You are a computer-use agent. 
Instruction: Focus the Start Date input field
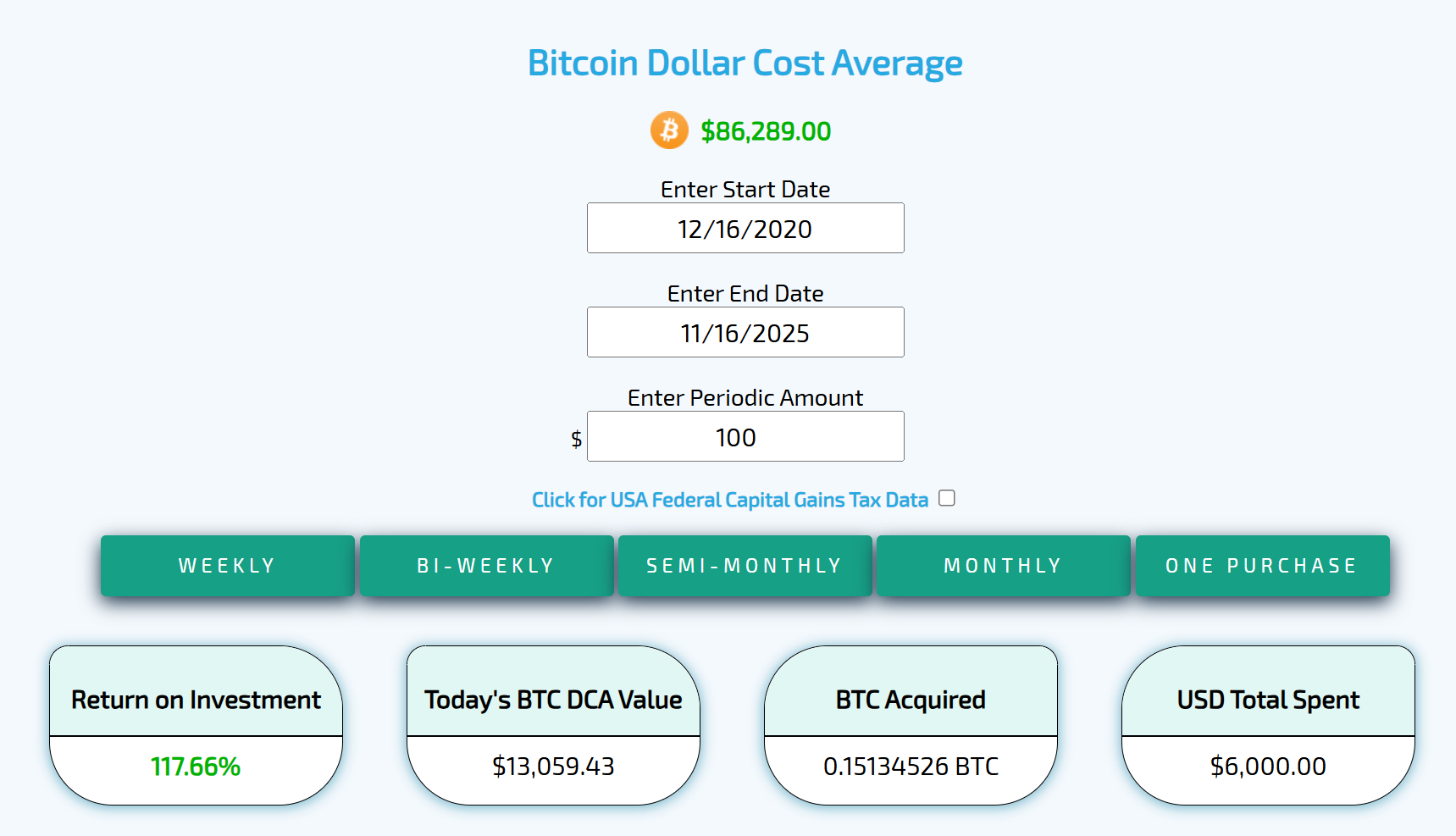pyautogui.click(x=745, y=229)
